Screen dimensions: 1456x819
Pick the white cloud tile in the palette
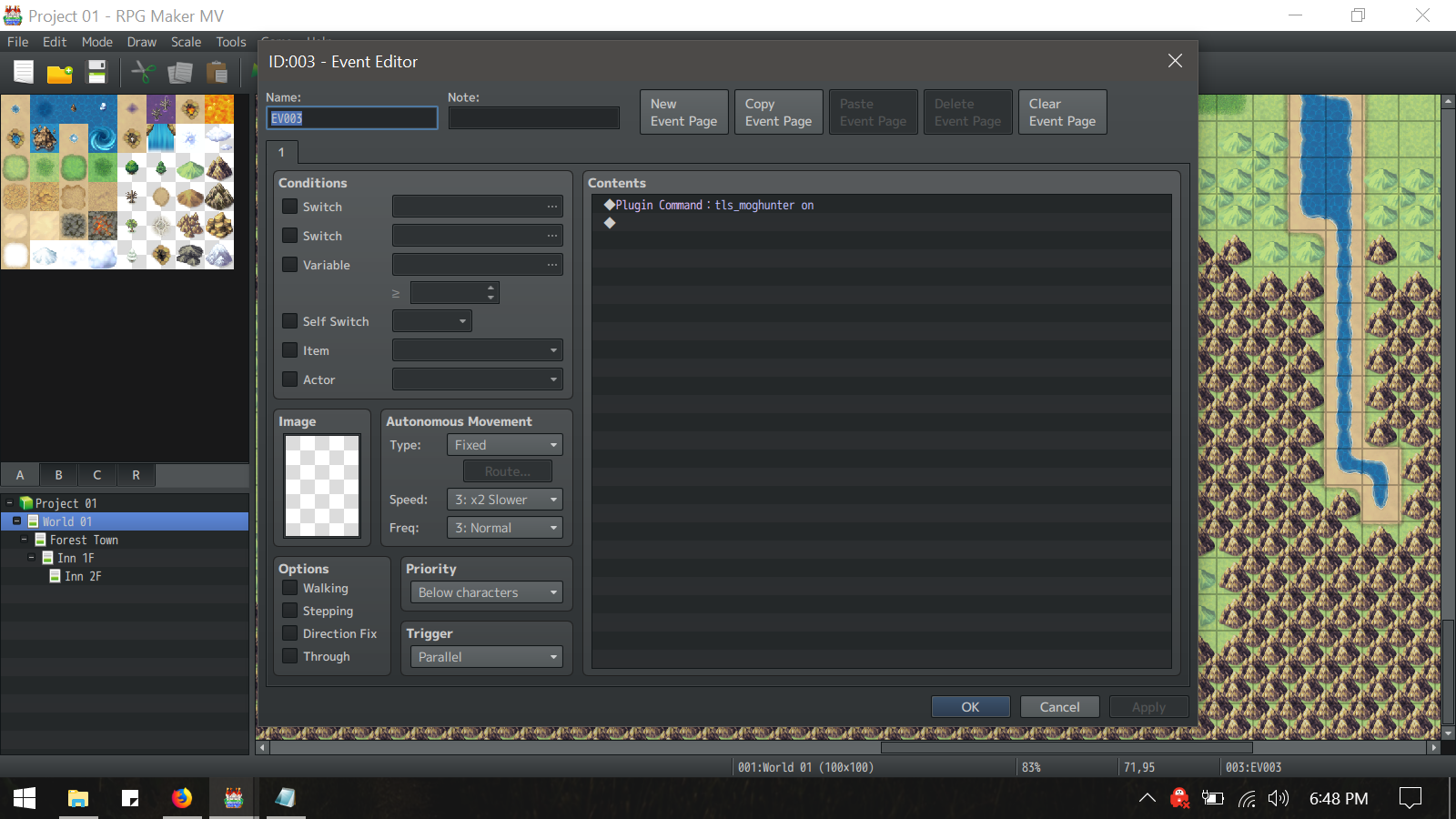pos(219,138)
